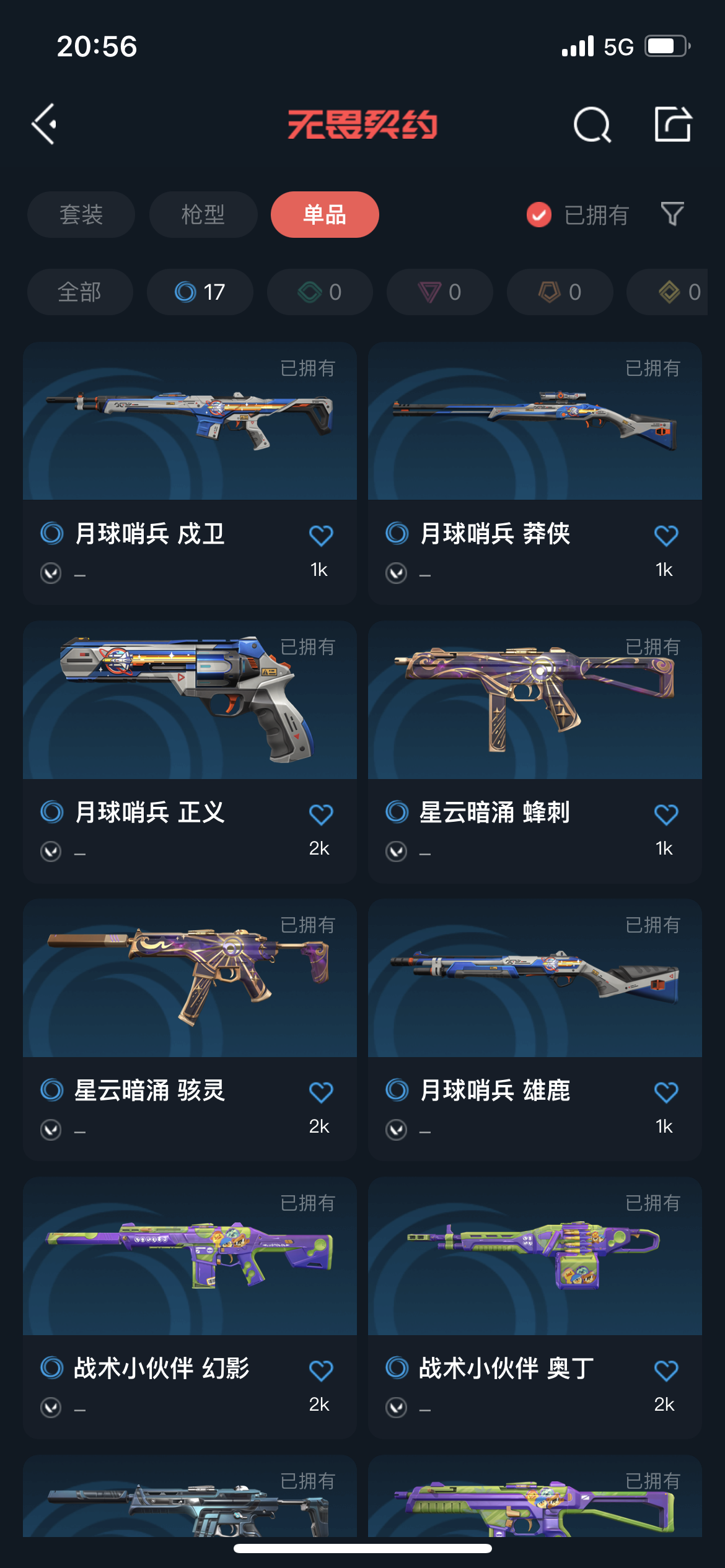Tap the back arrow icon

(44, 124)
